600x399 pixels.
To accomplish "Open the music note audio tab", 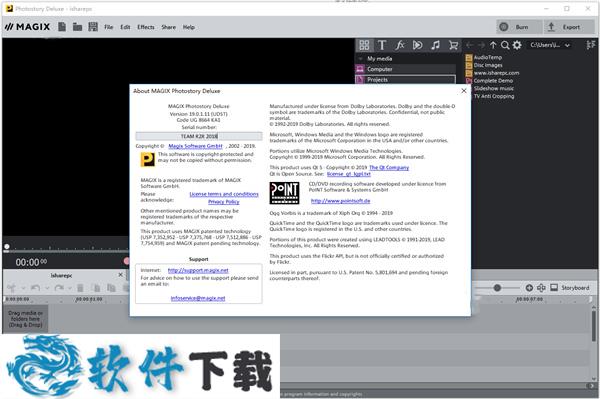I will [x=435, y=45].
